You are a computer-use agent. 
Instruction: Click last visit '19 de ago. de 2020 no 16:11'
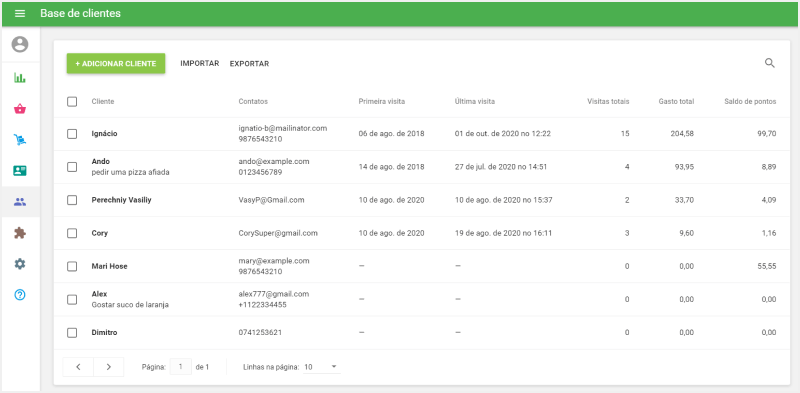503,233
